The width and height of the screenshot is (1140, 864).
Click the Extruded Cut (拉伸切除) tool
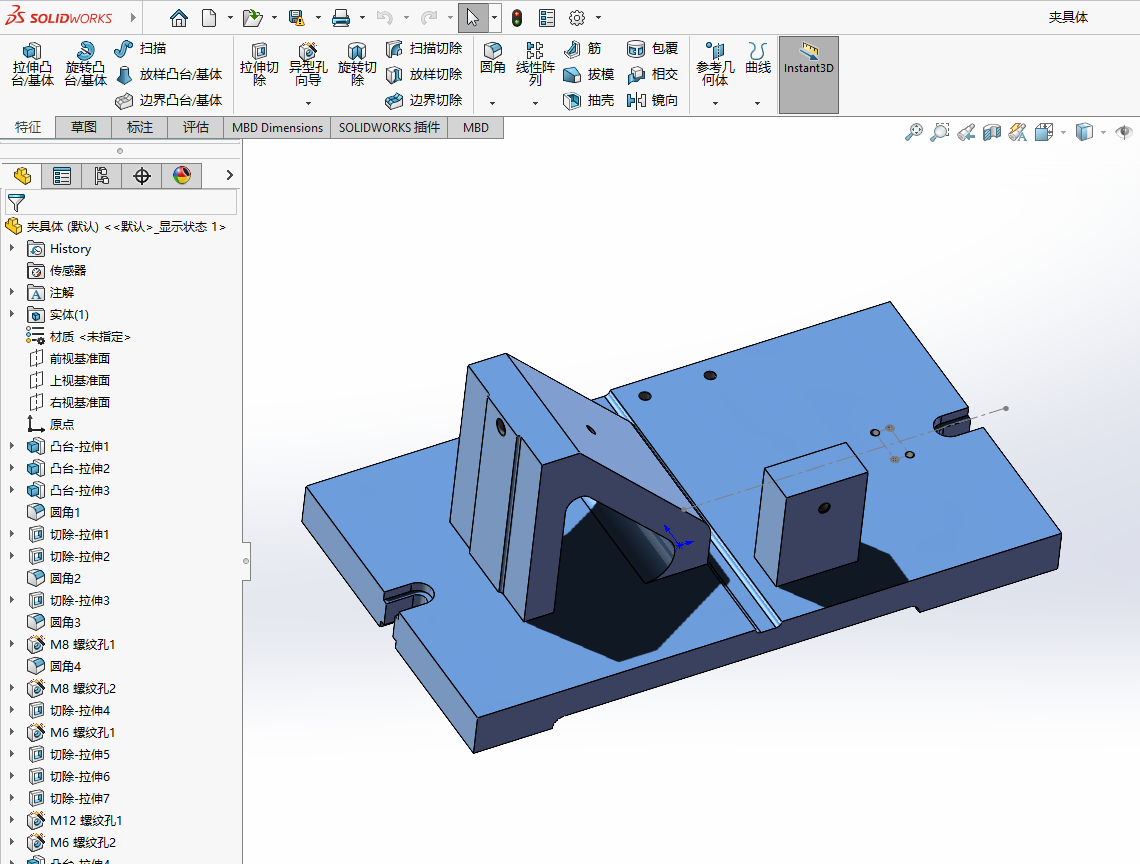click(259, 64)
